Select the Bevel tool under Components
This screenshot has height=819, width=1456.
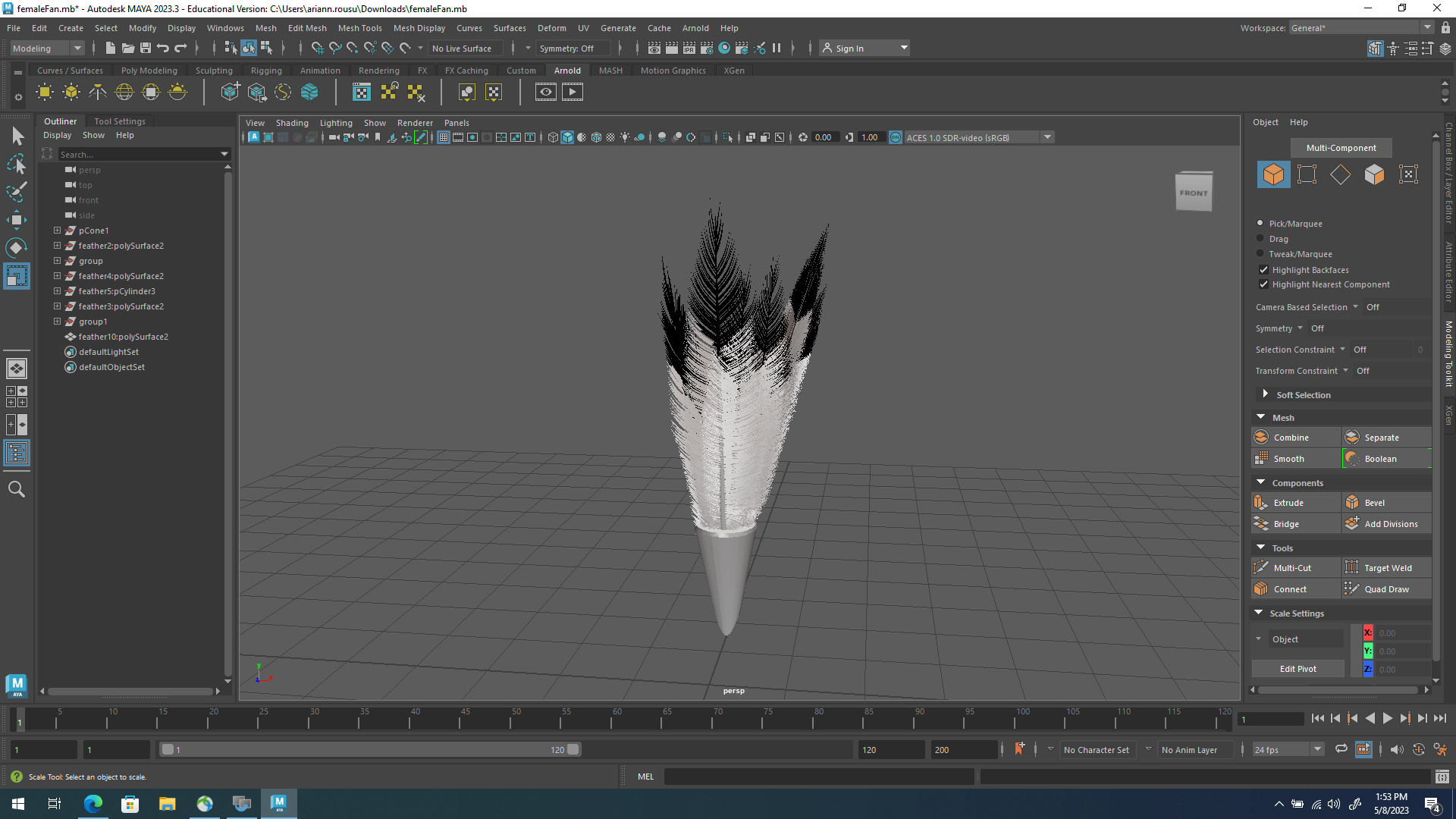[1373, 502]
